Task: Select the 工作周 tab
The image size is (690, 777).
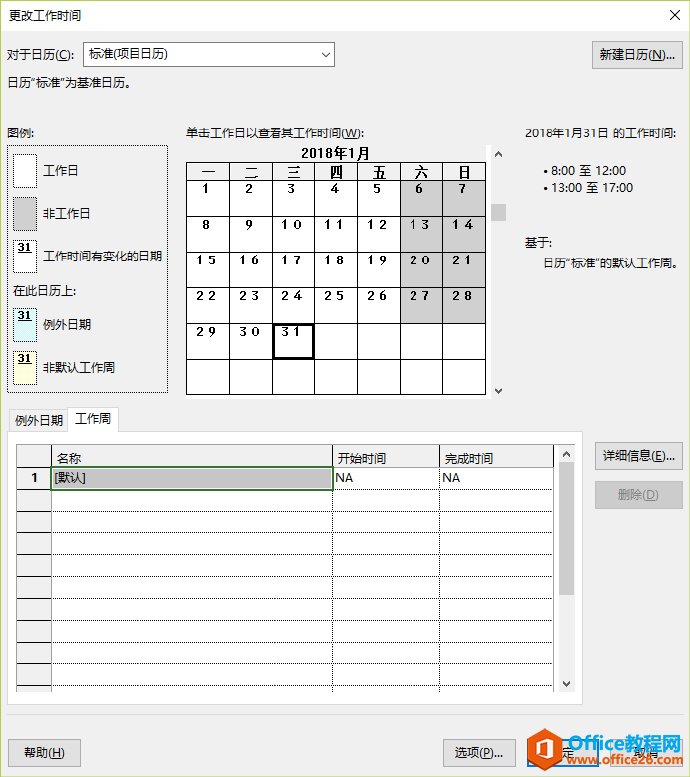Action: (93, 419)
